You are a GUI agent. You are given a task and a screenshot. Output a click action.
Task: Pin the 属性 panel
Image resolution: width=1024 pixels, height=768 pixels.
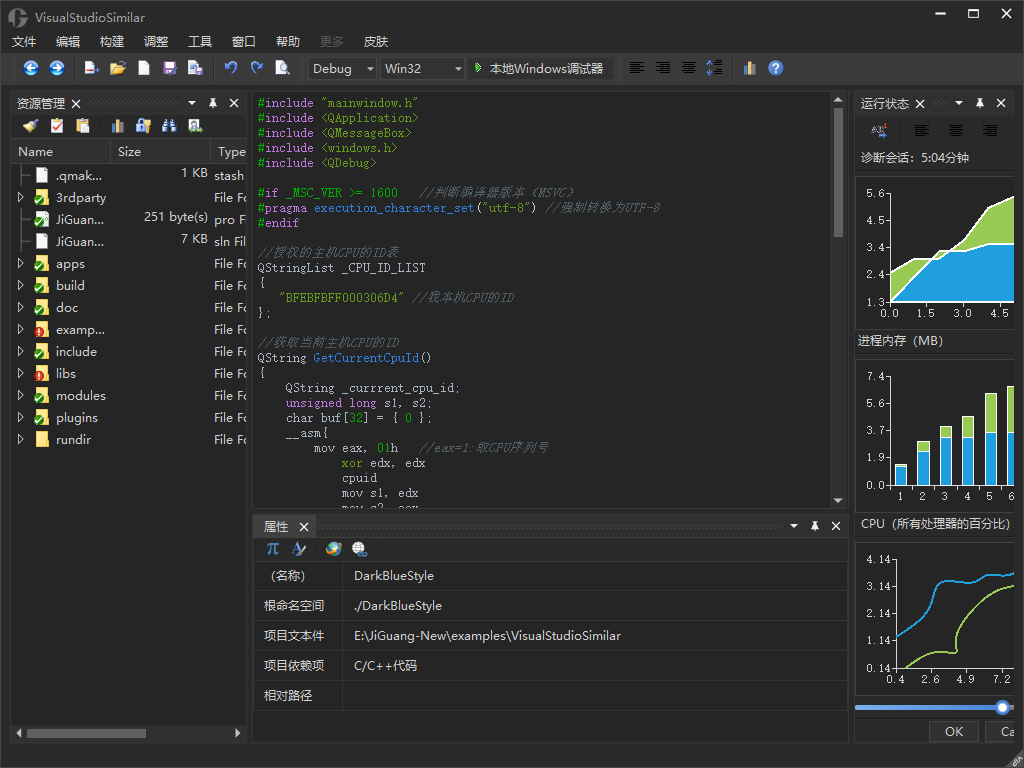pos(815,526)
